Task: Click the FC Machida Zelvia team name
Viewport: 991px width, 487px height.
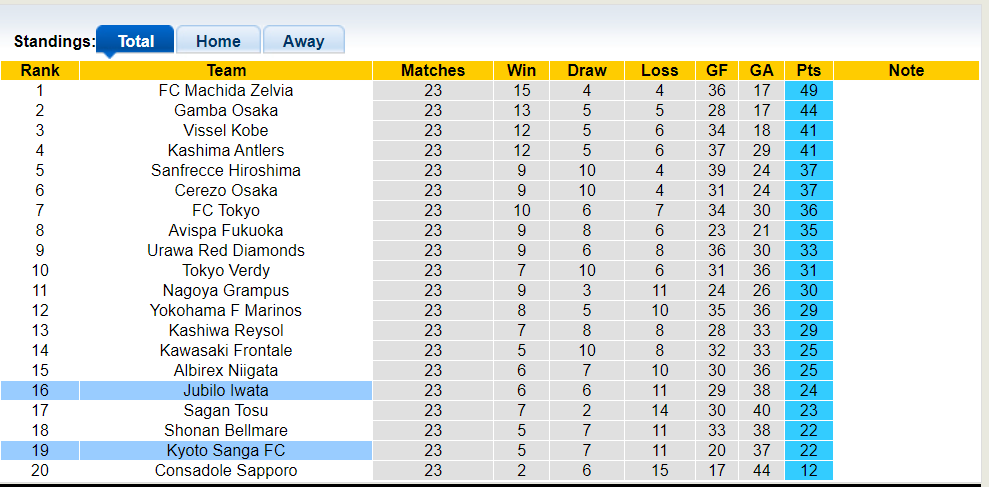Action: coord(226,90)
